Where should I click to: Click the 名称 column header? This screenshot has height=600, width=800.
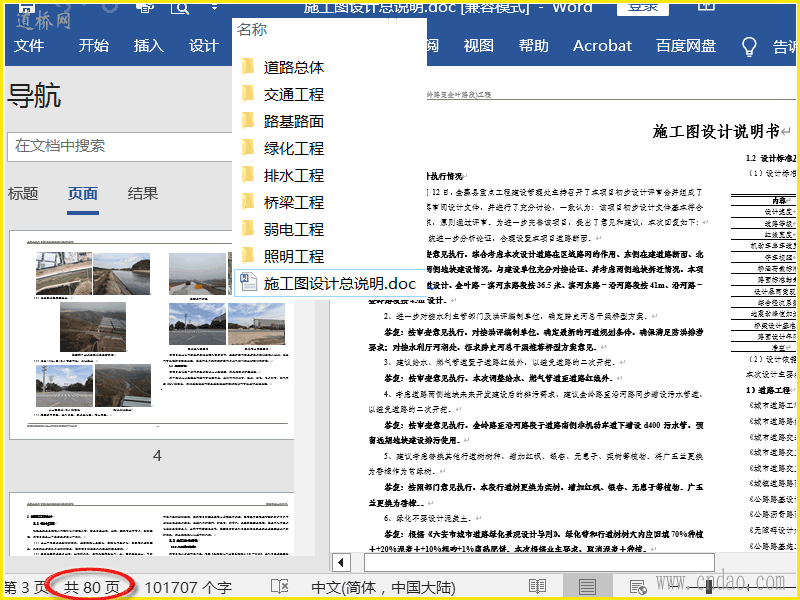tap(252, 30)
